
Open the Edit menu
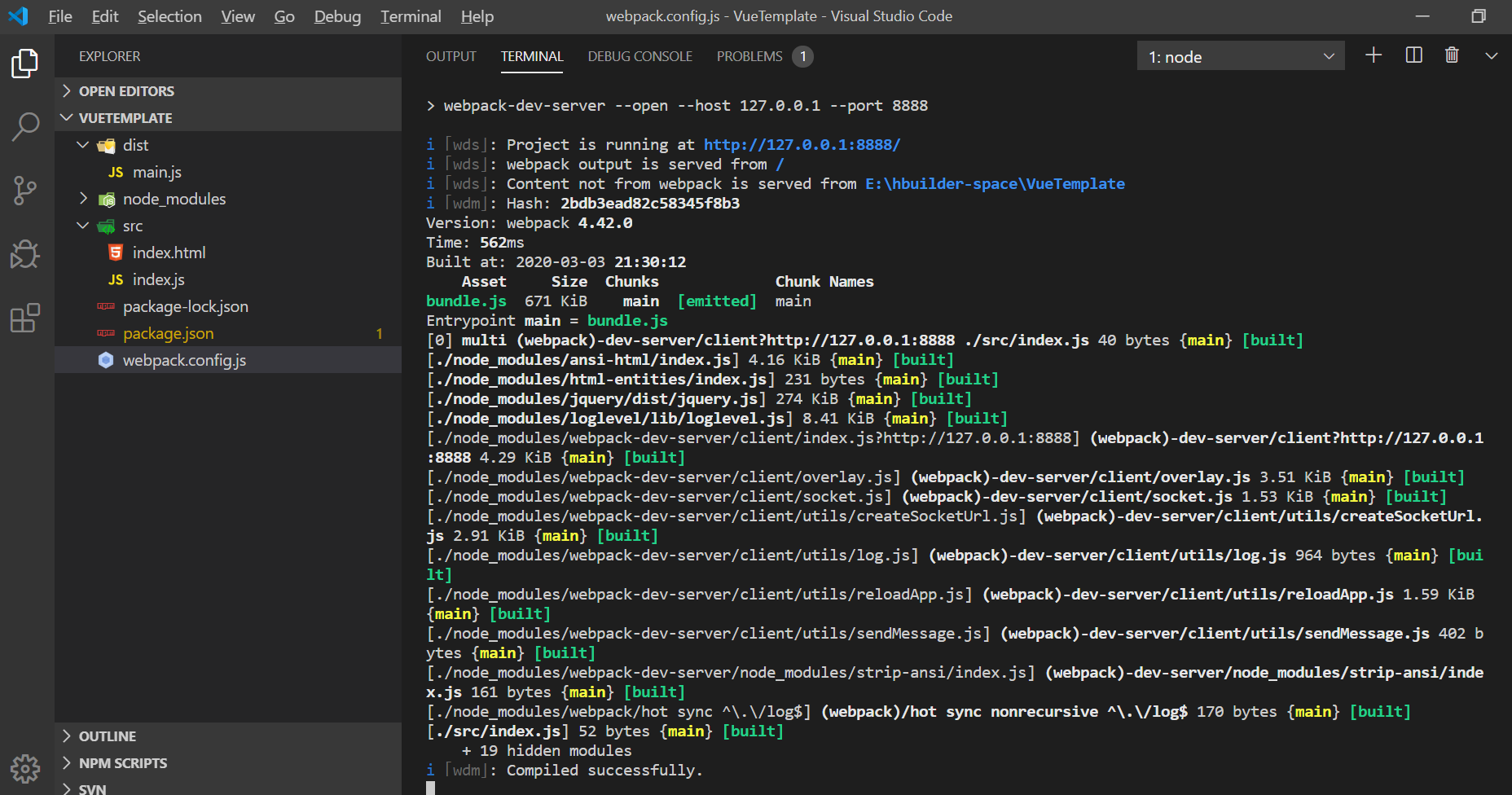(105, 16)
